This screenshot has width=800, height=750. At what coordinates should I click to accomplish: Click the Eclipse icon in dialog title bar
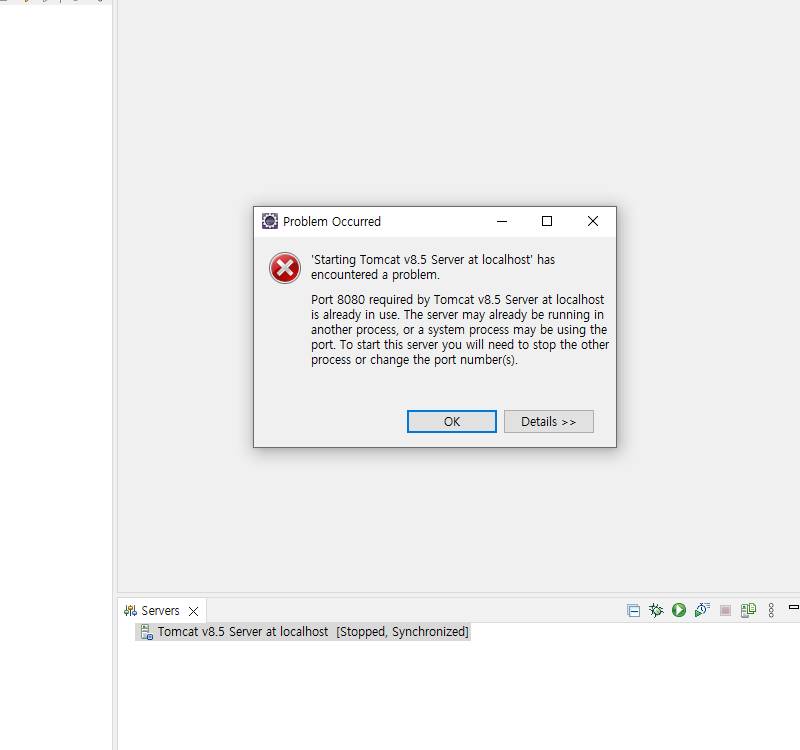pyautogui.click(x=270, y=221)
